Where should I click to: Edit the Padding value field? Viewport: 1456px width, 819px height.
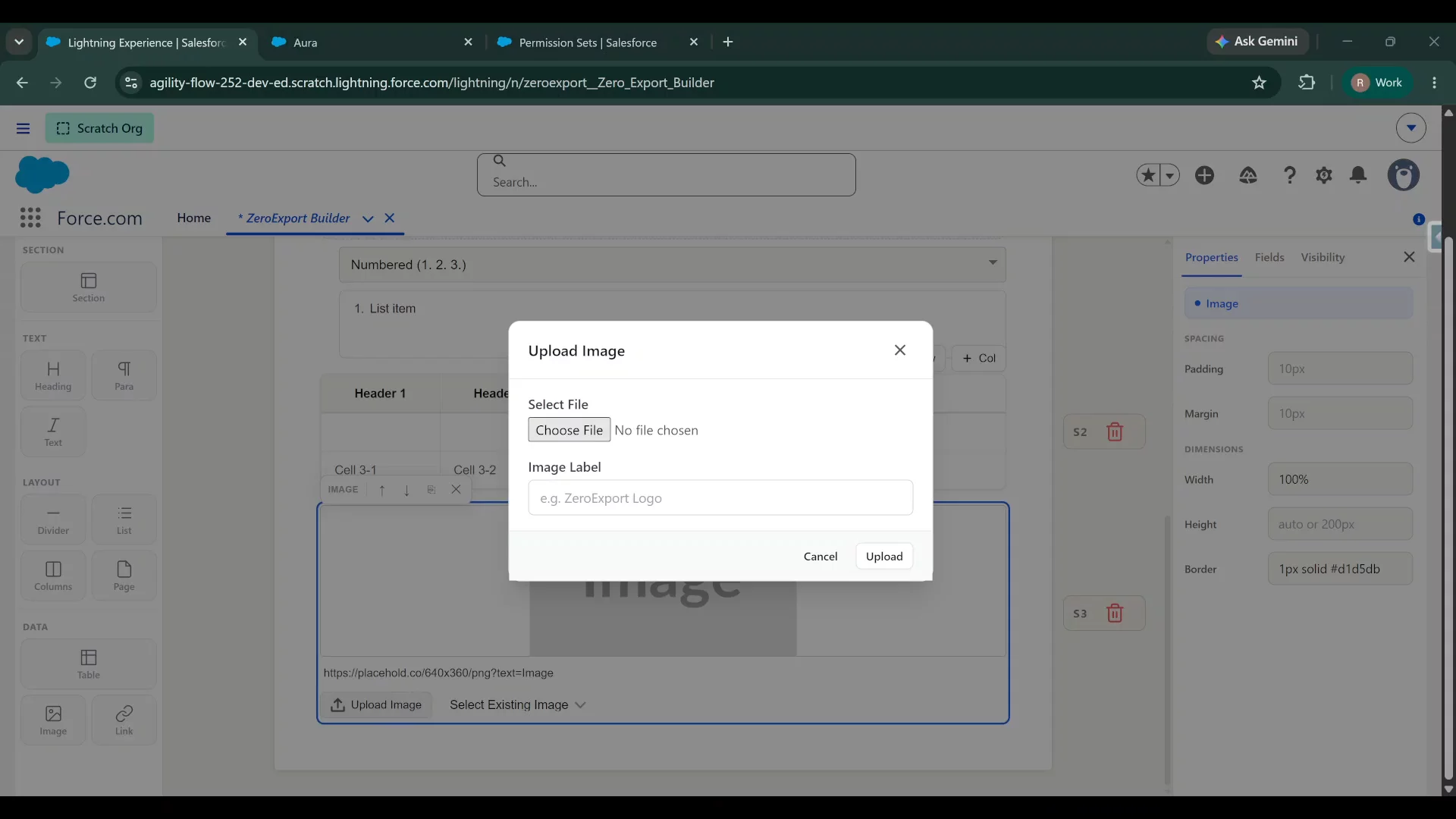pos(1339,369)
